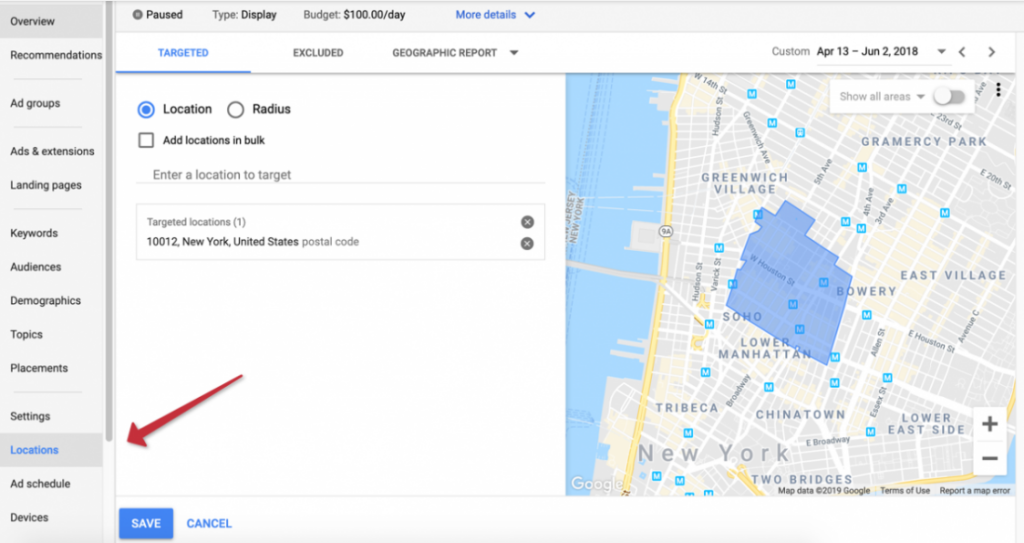Click the Paused status indicator
The height and width of the screenshot is (543, 1024).
click(x=157, y=15)
